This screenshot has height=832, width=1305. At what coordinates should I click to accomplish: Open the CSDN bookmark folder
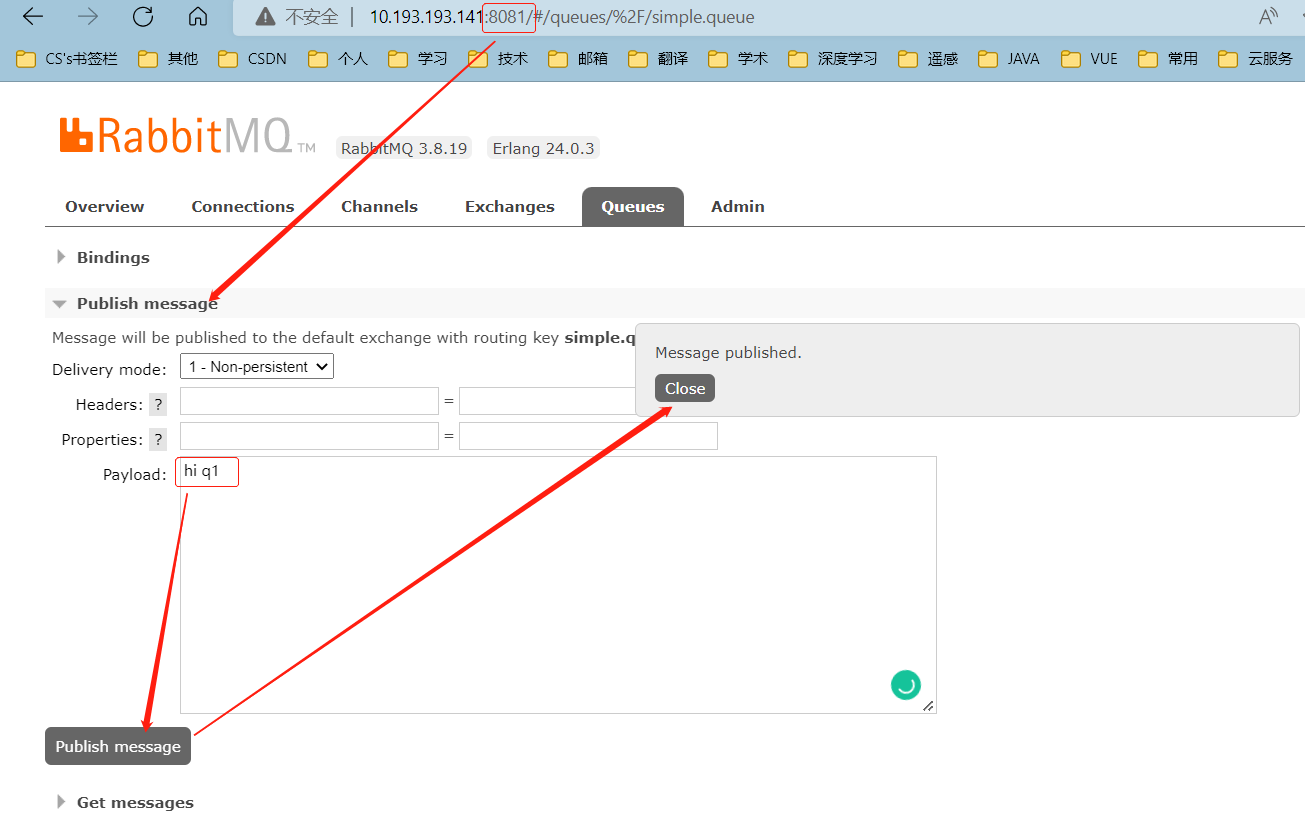click(x=253, y=59)
